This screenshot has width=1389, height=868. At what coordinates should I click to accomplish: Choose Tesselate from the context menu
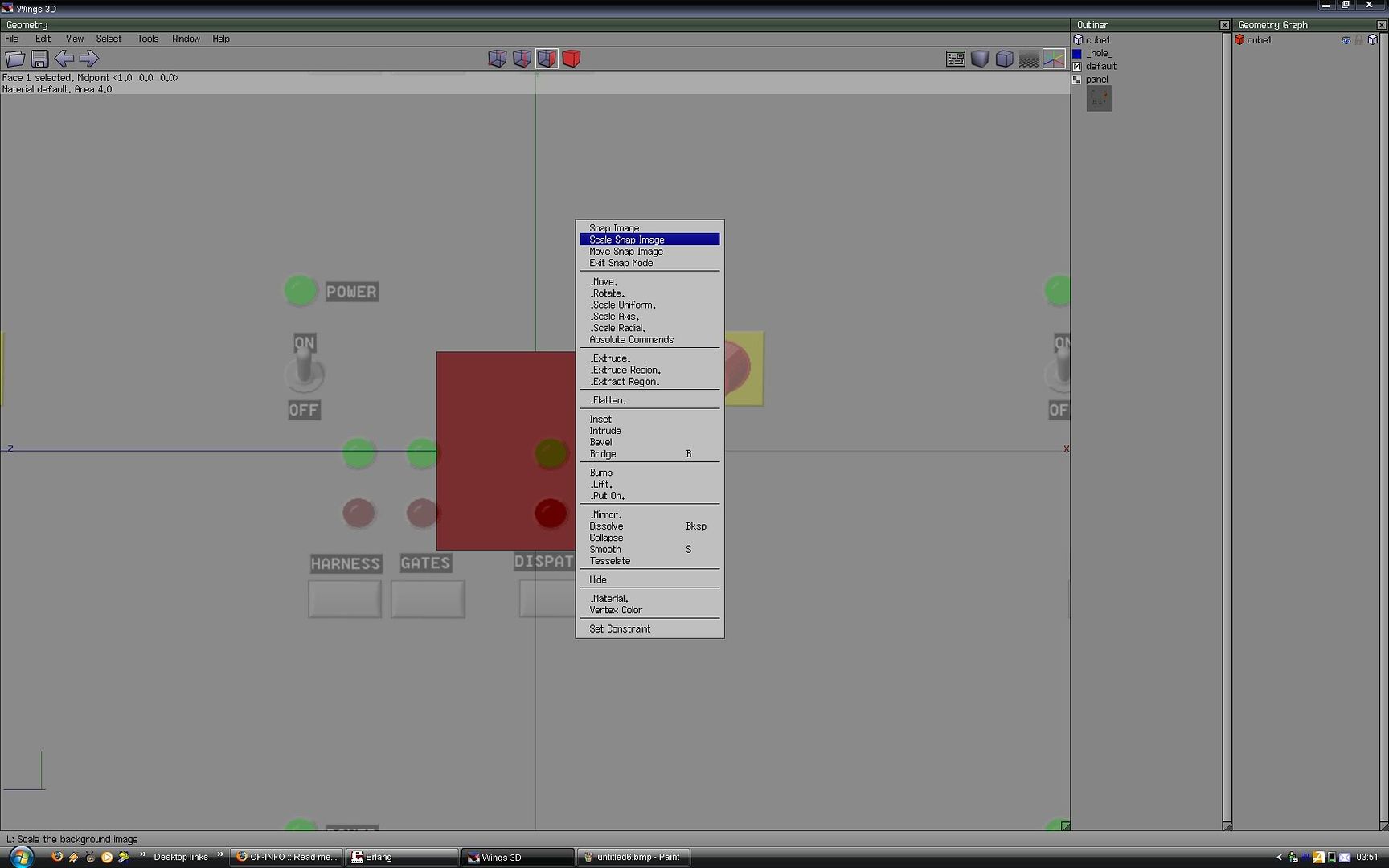click(649, 561)
